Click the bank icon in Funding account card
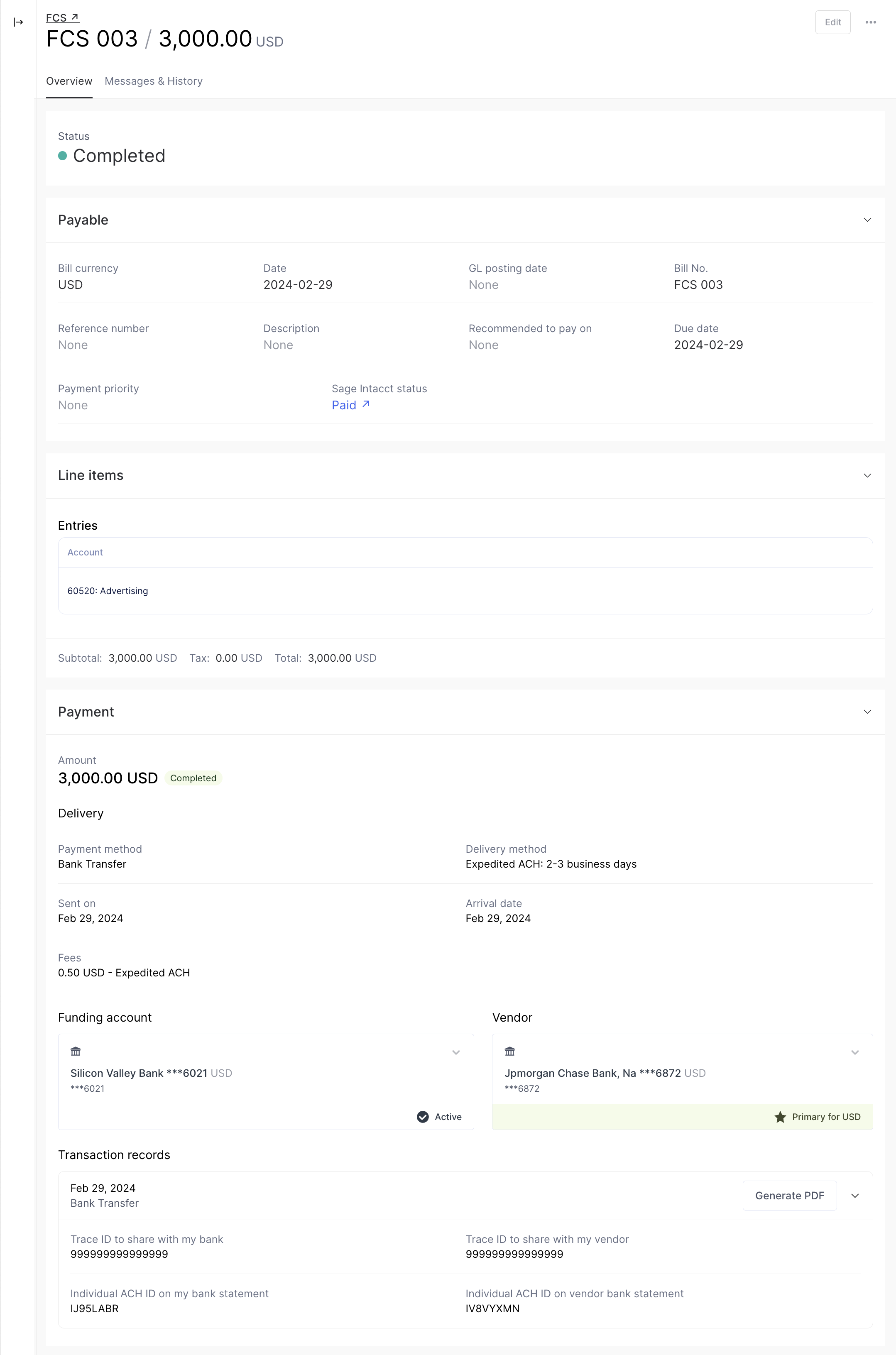Image resolution: width=896 pixels, height=1355 pixels. tap(76, 1051)
